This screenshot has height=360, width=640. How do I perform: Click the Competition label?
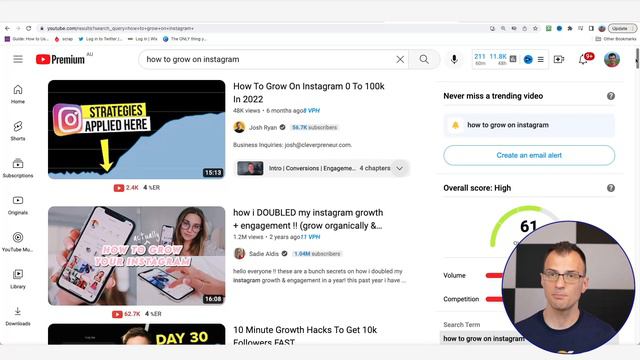[x=461, y=299]
